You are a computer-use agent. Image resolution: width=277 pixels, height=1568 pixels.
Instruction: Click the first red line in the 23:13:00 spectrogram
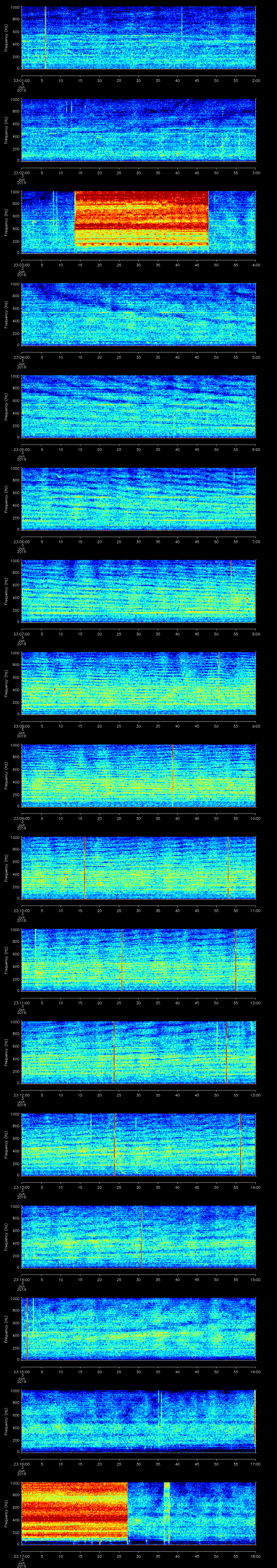114,1144
